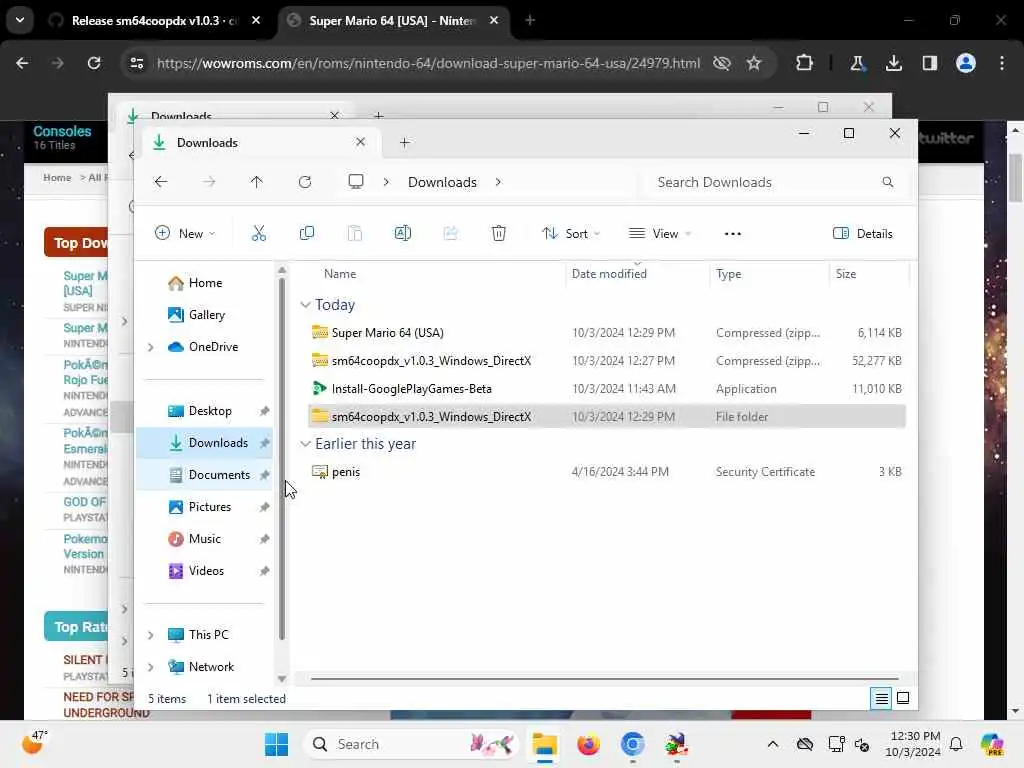Click the PC monitor icon in address bar
Viewport: 1024px width, 768px height.
click(x=356, y=182)
